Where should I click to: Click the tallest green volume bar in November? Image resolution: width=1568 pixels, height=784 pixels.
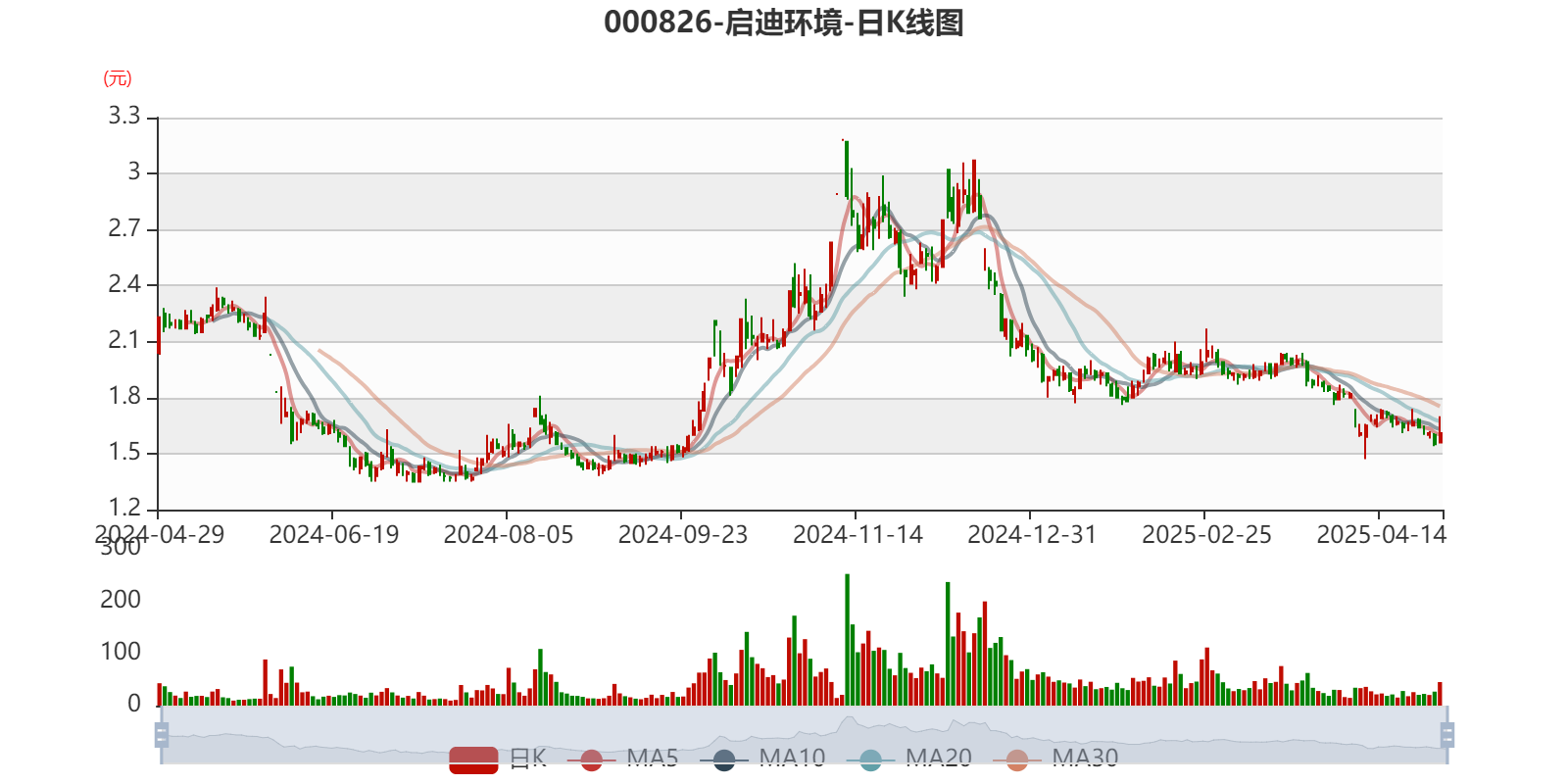(x=847, y=640)
